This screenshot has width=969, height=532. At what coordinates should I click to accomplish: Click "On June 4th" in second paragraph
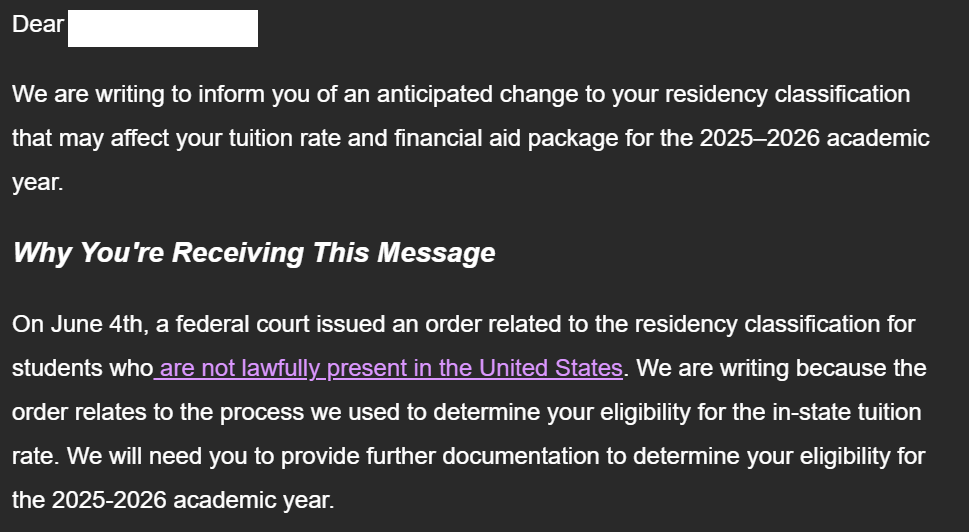(x=65, y=325)
